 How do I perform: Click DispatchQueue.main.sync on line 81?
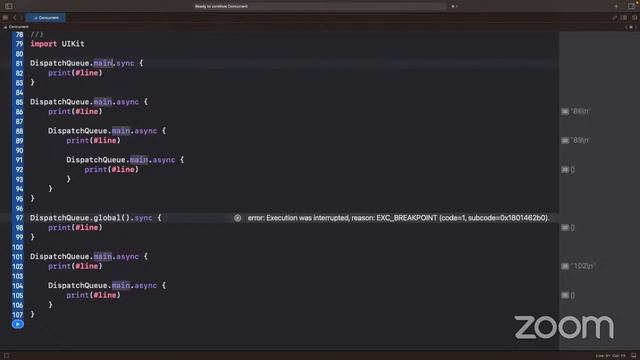(x=82, y=63)
